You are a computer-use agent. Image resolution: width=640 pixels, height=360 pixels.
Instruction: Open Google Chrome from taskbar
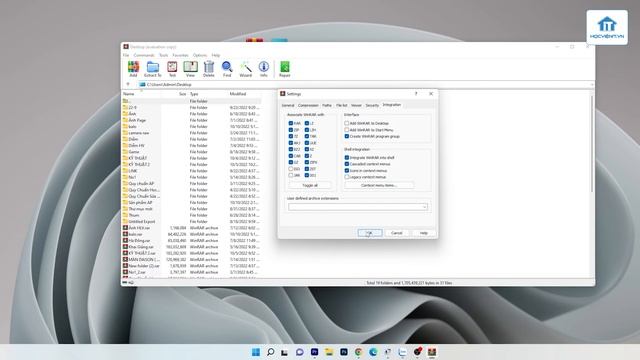pos(358,352)
